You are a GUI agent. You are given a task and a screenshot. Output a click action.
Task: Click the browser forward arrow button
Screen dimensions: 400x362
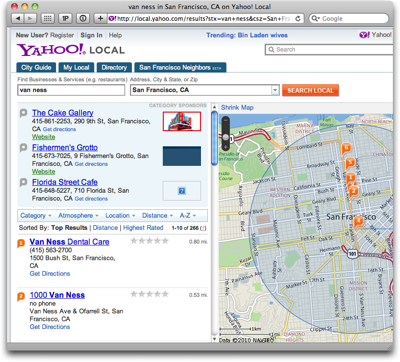pos(30,18)
